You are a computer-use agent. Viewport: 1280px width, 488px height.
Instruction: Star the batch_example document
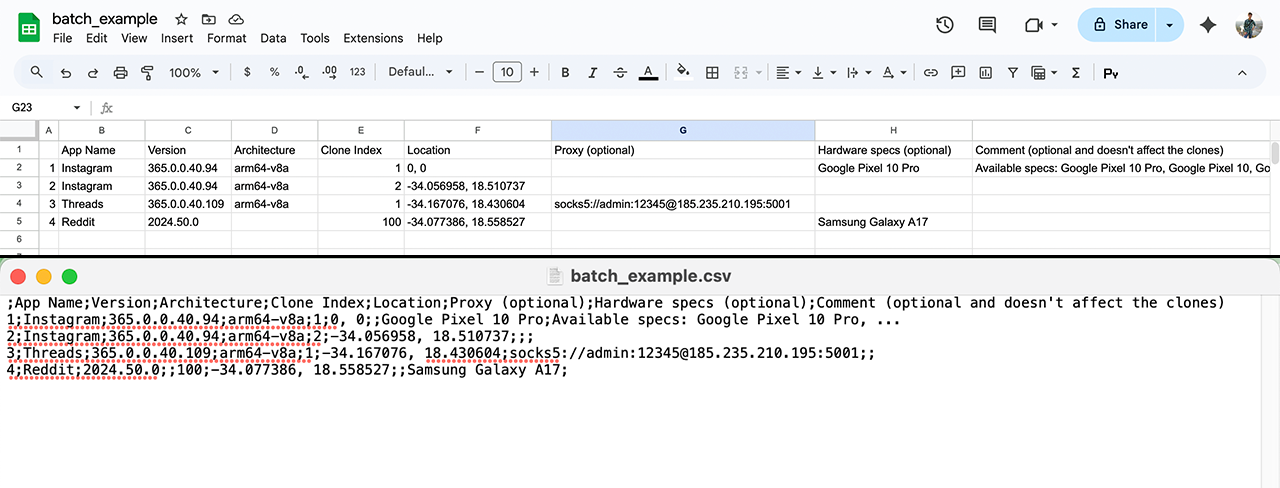coord(181,19)
